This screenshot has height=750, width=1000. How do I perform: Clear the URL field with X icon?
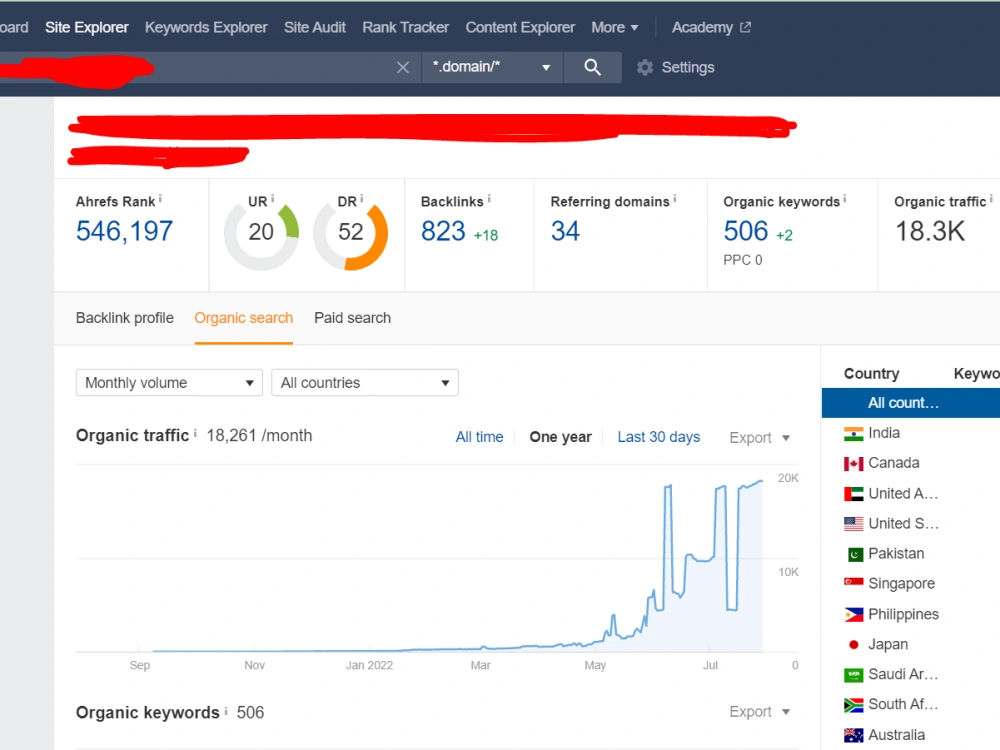(x=402, y=67)
